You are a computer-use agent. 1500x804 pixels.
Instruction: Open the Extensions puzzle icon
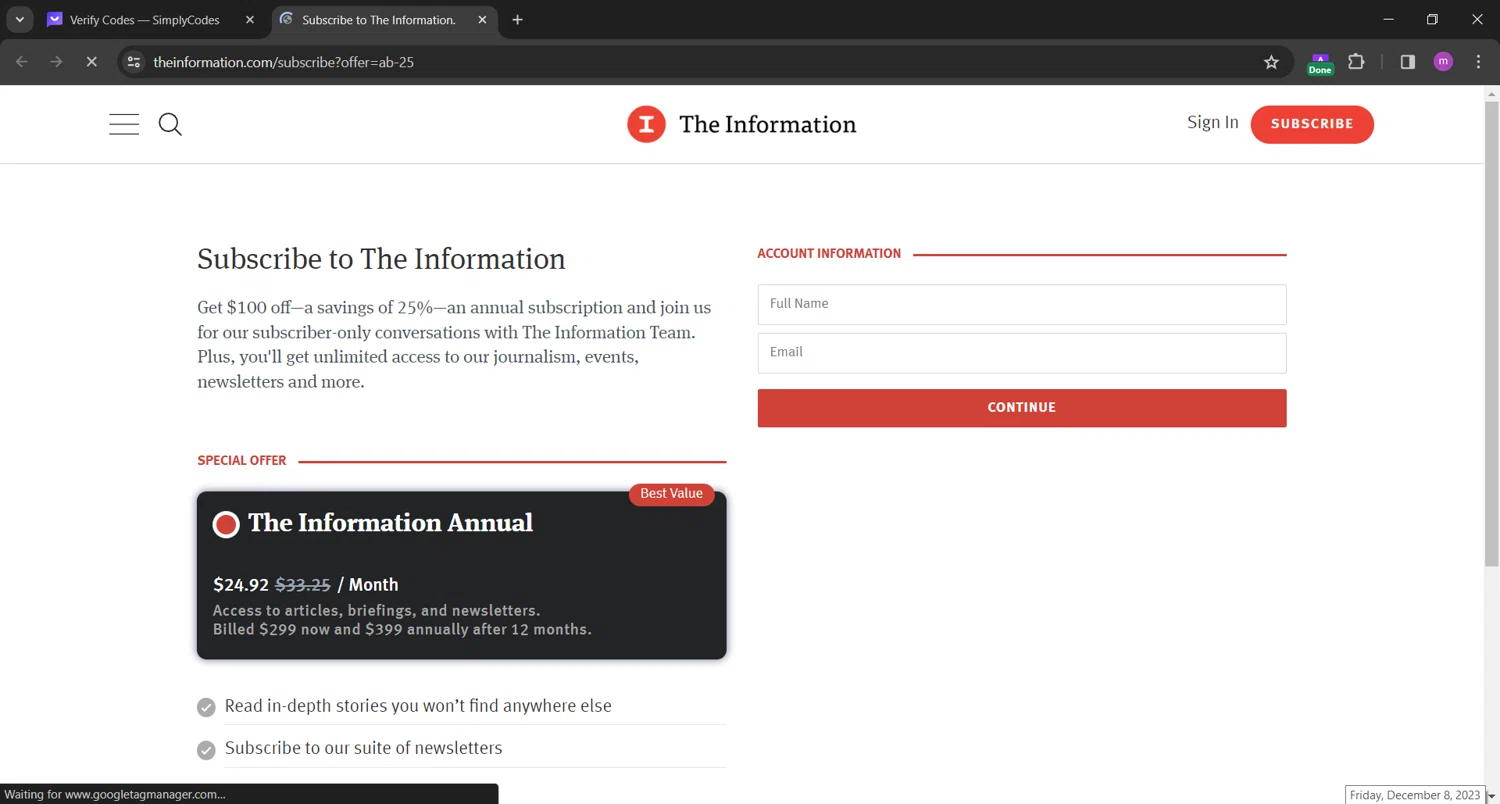pos(1356,62)
